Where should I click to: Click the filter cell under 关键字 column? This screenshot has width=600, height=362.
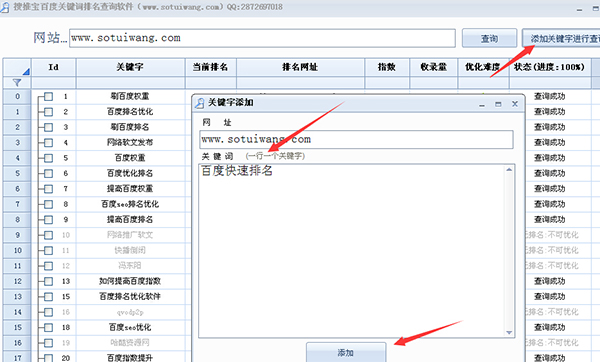130,82
